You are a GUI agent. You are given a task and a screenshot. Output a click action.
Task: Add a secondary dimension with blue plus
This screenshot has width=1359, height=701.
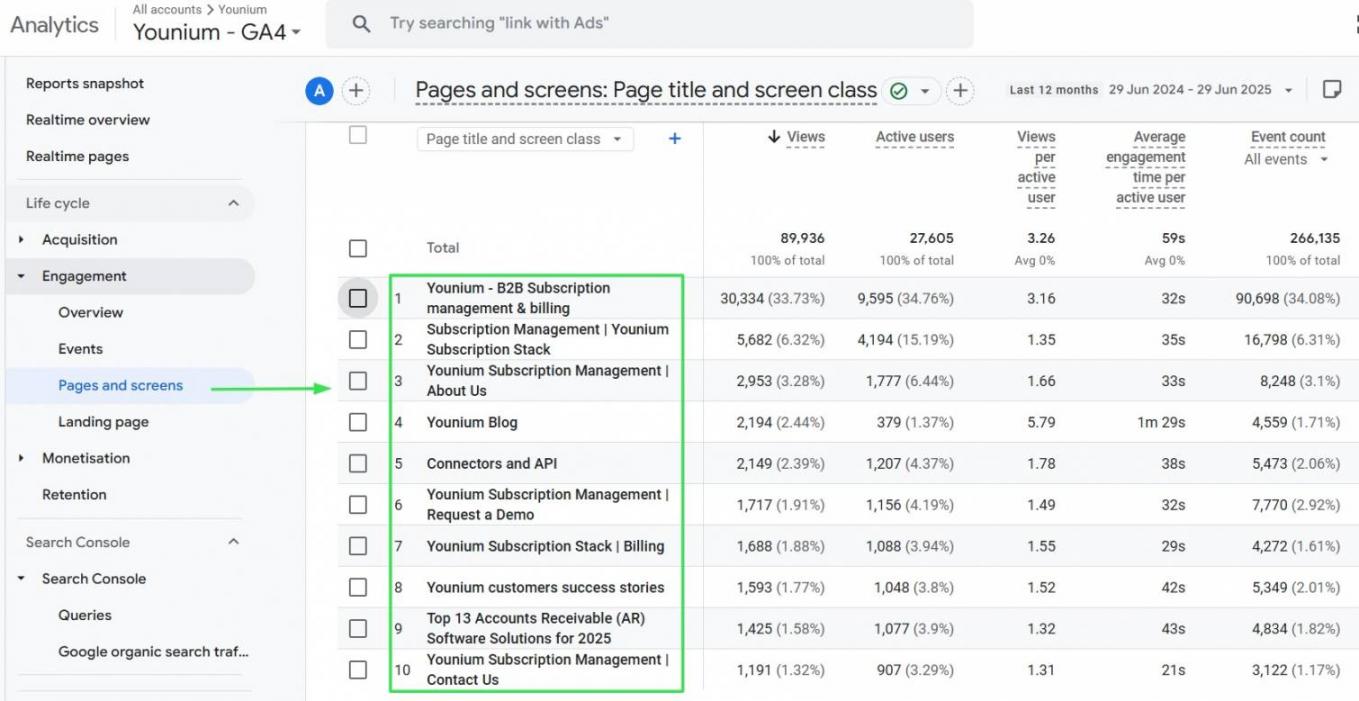click(x=674, y=139)
